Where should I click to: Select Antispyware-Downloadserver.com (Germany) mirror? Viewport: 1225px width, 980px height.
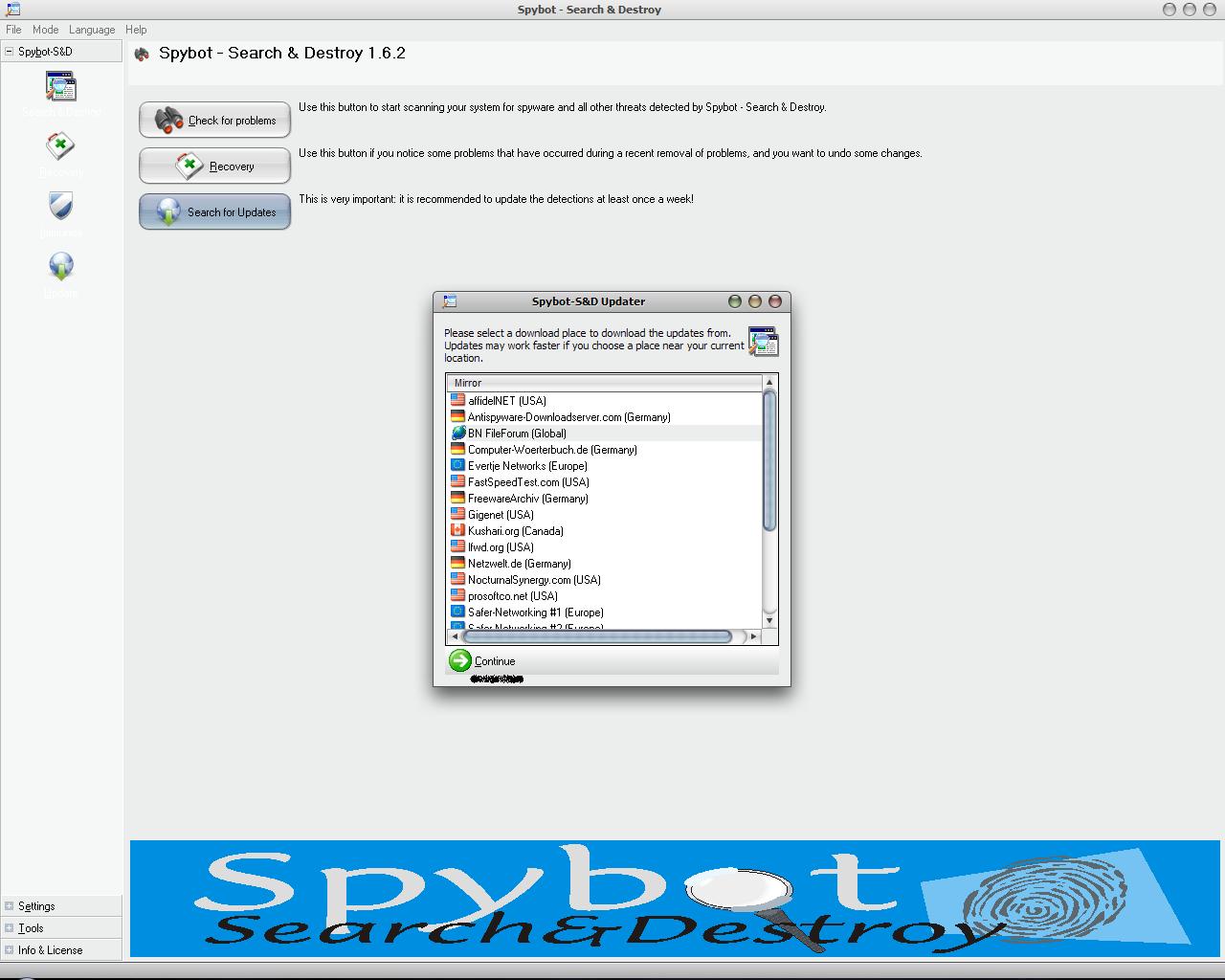click(605, 417)
